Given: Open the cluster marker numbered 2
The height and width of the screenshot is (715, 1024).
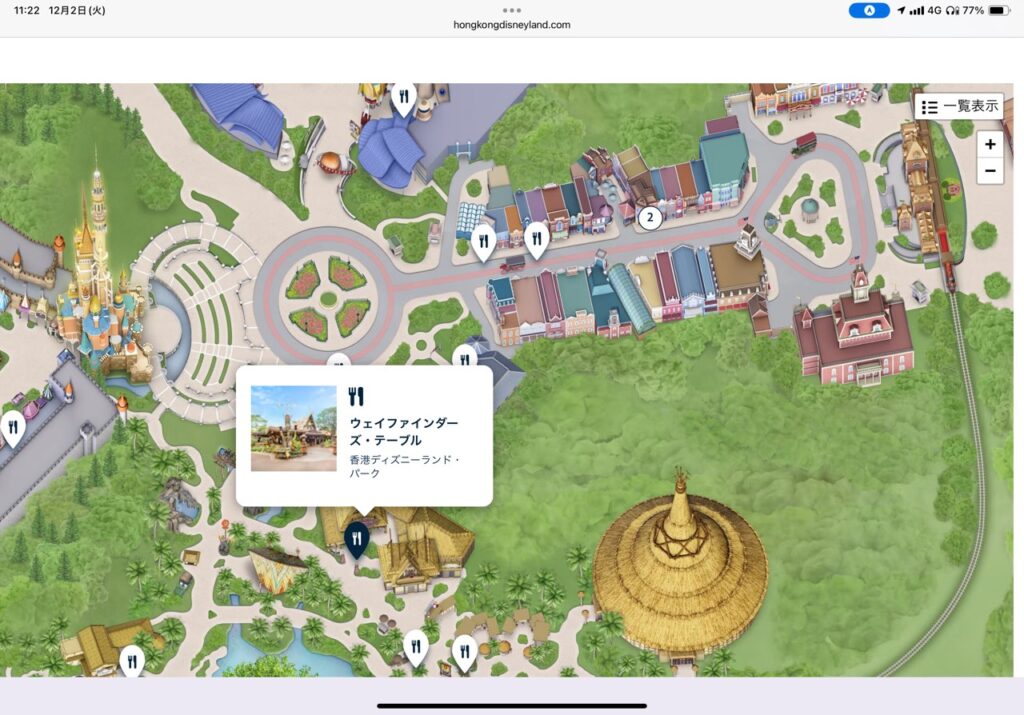Looking at the screenshot, I should pyautogui.click(x=650, y=216).
